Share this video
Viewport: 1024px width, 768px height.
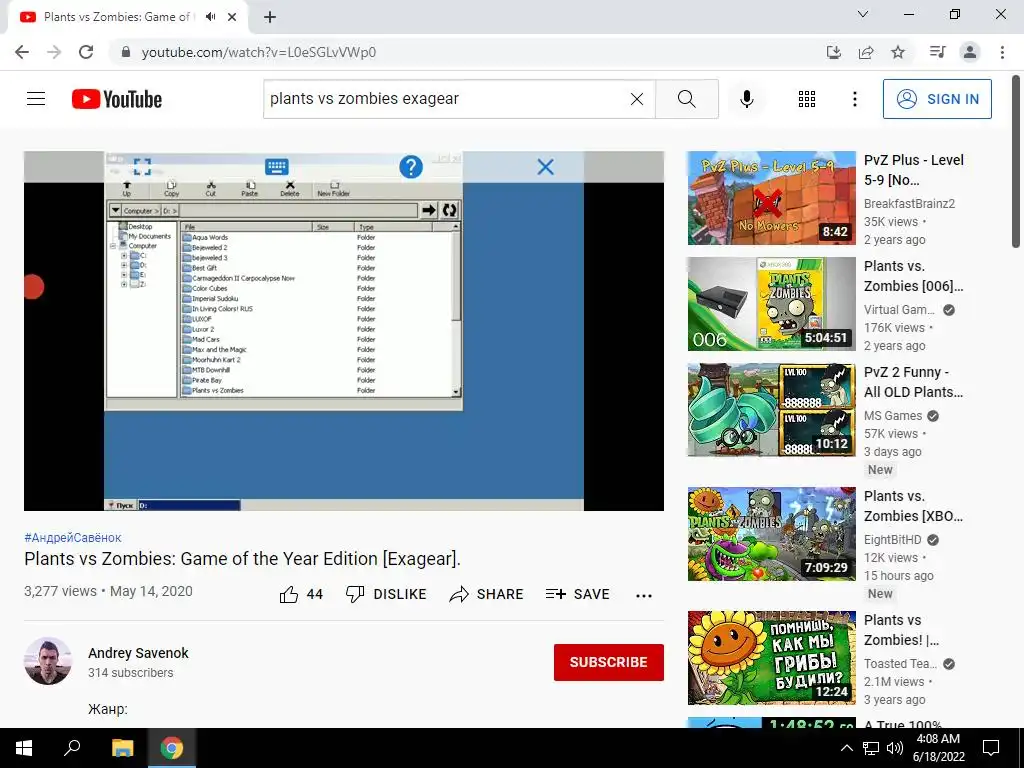click(487, 594)
